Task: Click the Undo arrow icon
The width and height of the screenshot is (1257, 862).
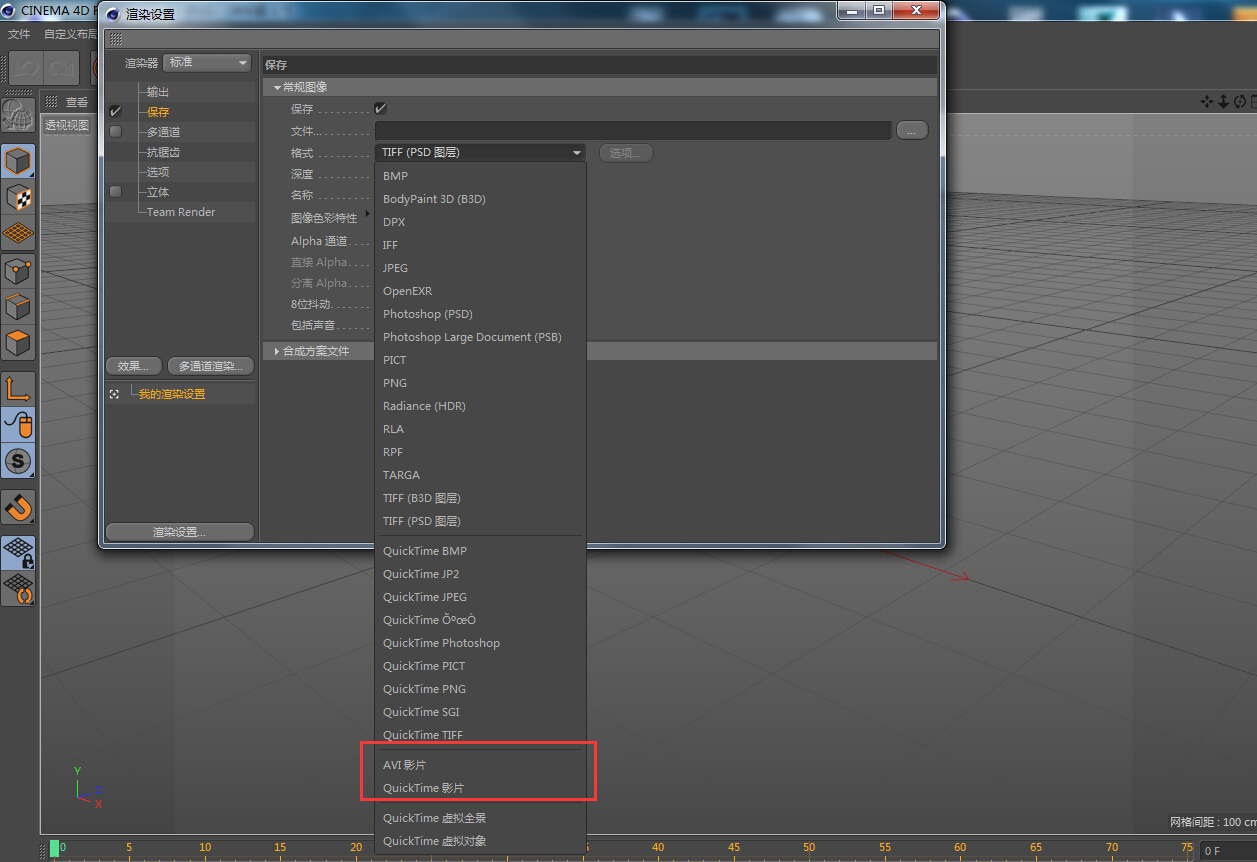Action: 26,68
